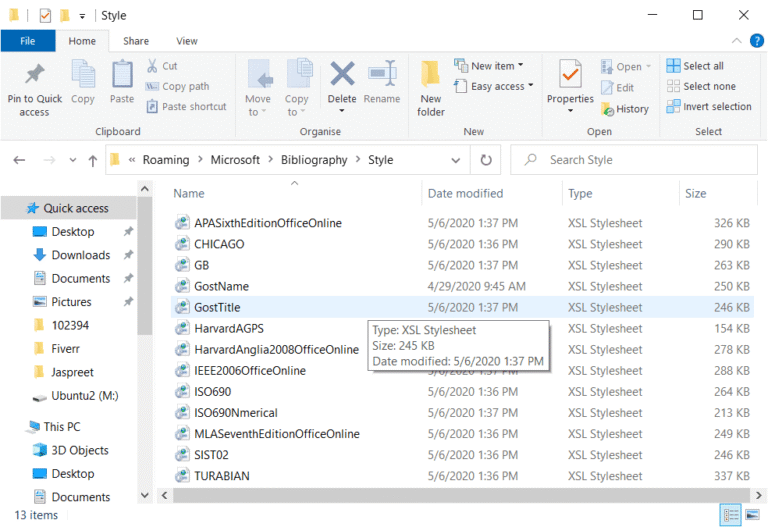Image resolution: width=768 pixels, height=527 pixels.
Task: Click the Search Style box
Action: coord(633,160)
